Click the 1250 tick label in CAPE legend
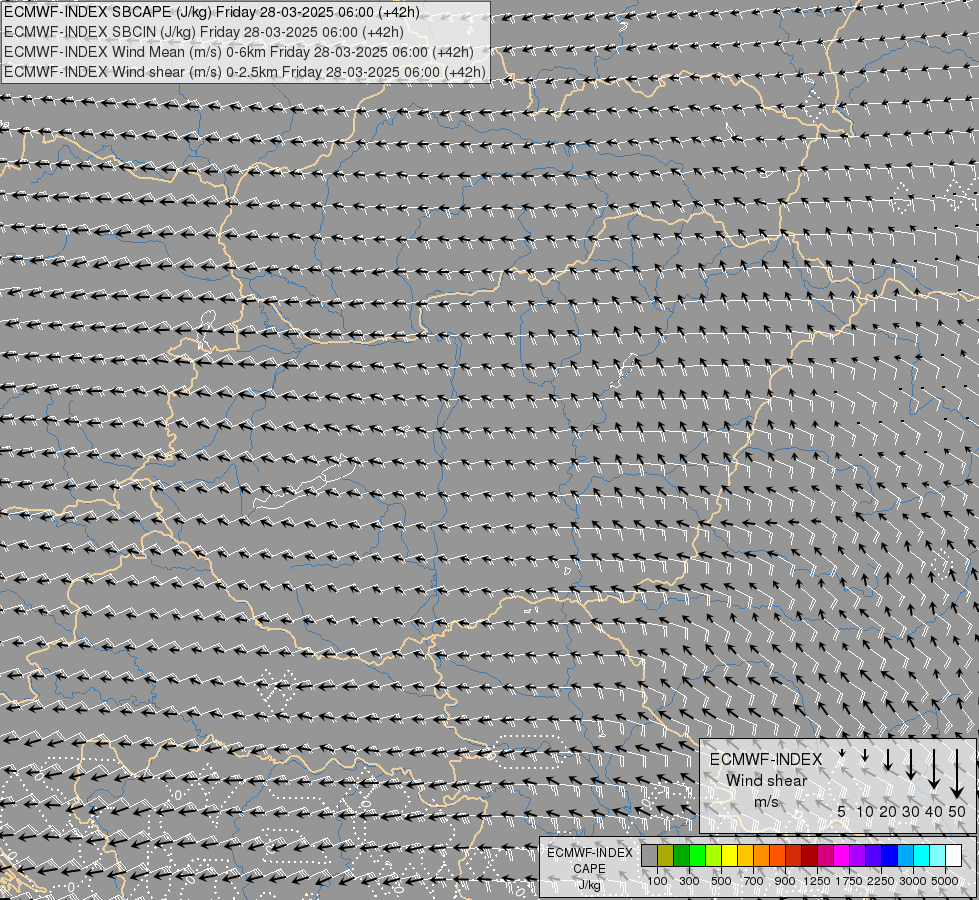Screen dimensions: 979x900 tap(817, 881)
